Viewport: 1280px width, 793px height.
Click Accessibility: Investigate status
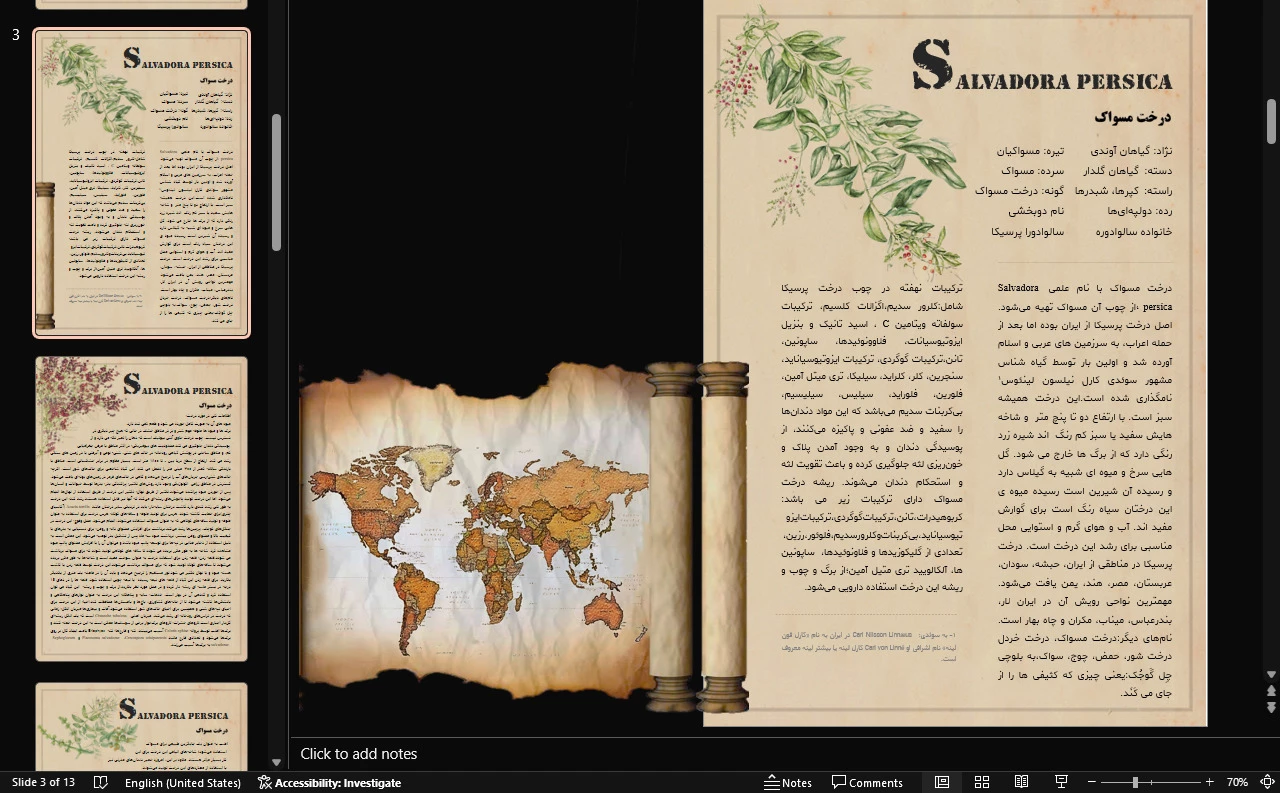tap(329, 782)
